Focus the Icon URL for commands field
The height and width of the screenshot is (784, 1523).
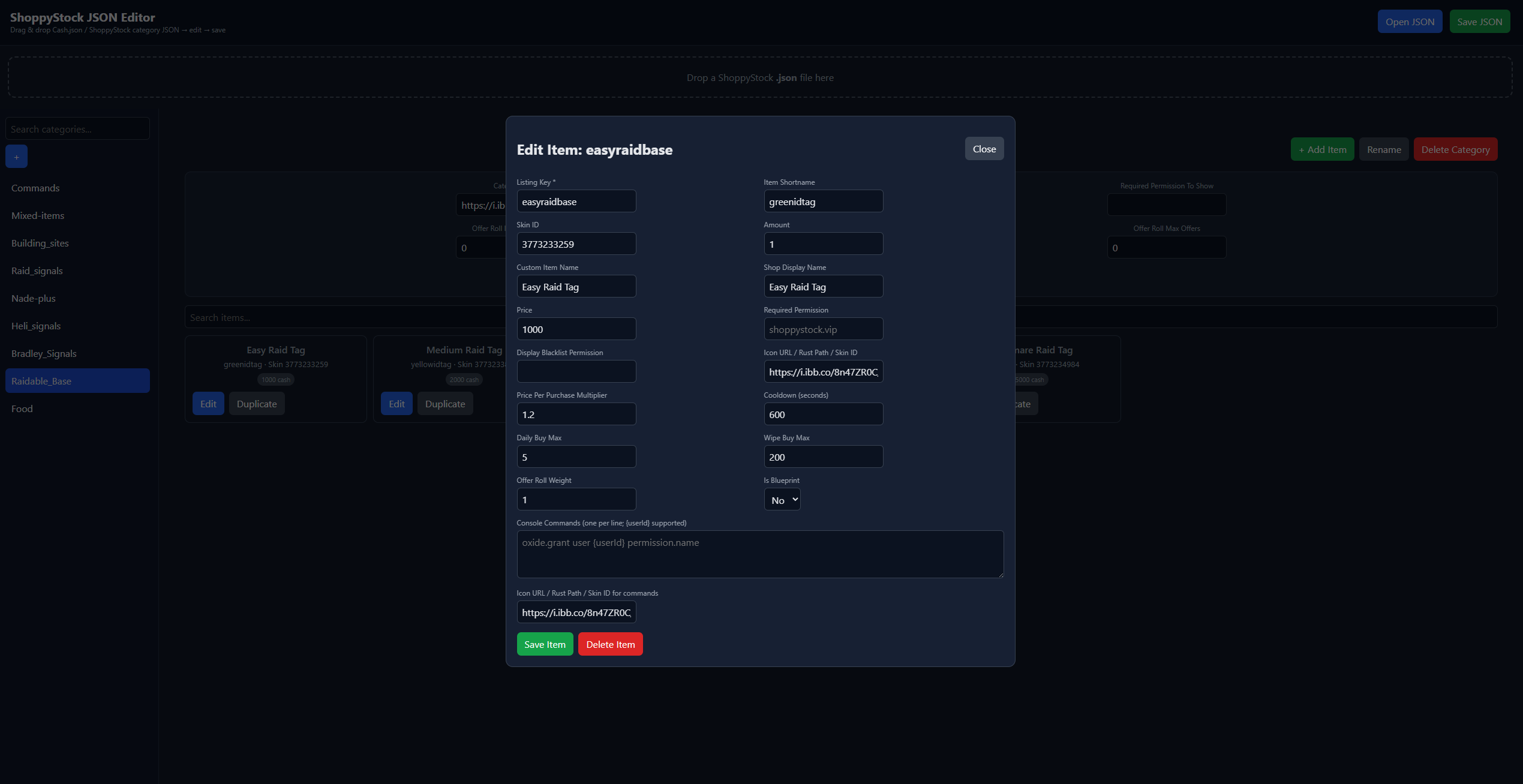point(576,612)
